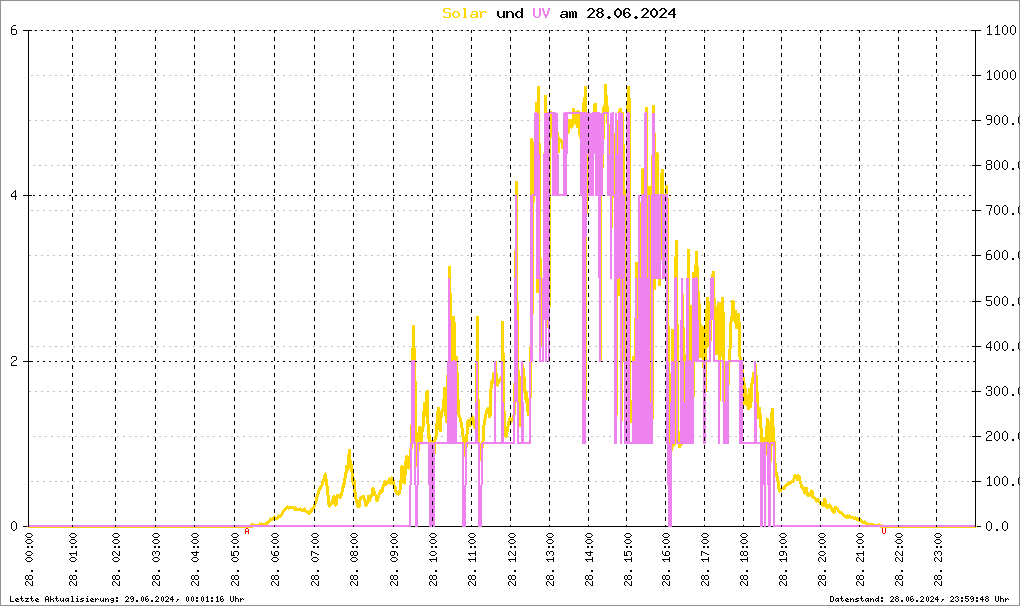Click the right axis label '1000'
Screen dimensions: 1020x606
pos(1002,75)
